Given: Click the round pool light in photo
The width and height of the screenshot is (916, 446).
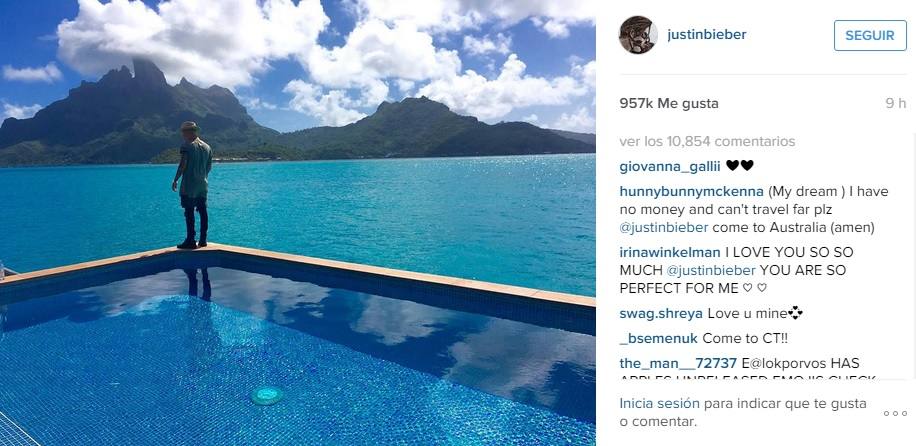Looking at the screenshot, I should click(268, 396).
